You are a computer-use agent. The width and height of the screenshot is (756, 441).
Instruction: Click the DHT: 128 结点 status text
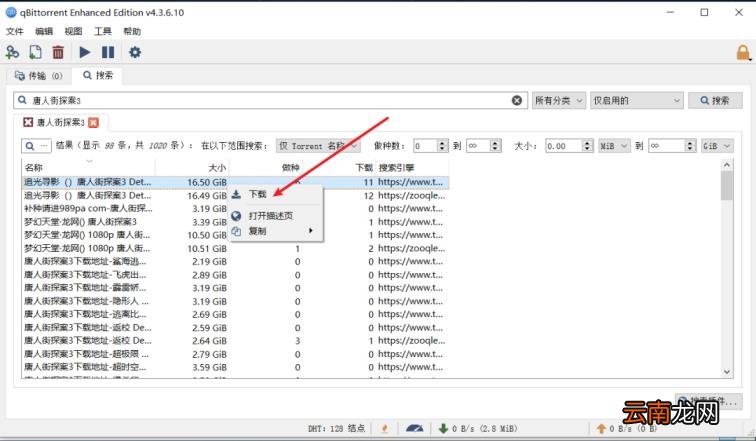click(337, 428)
